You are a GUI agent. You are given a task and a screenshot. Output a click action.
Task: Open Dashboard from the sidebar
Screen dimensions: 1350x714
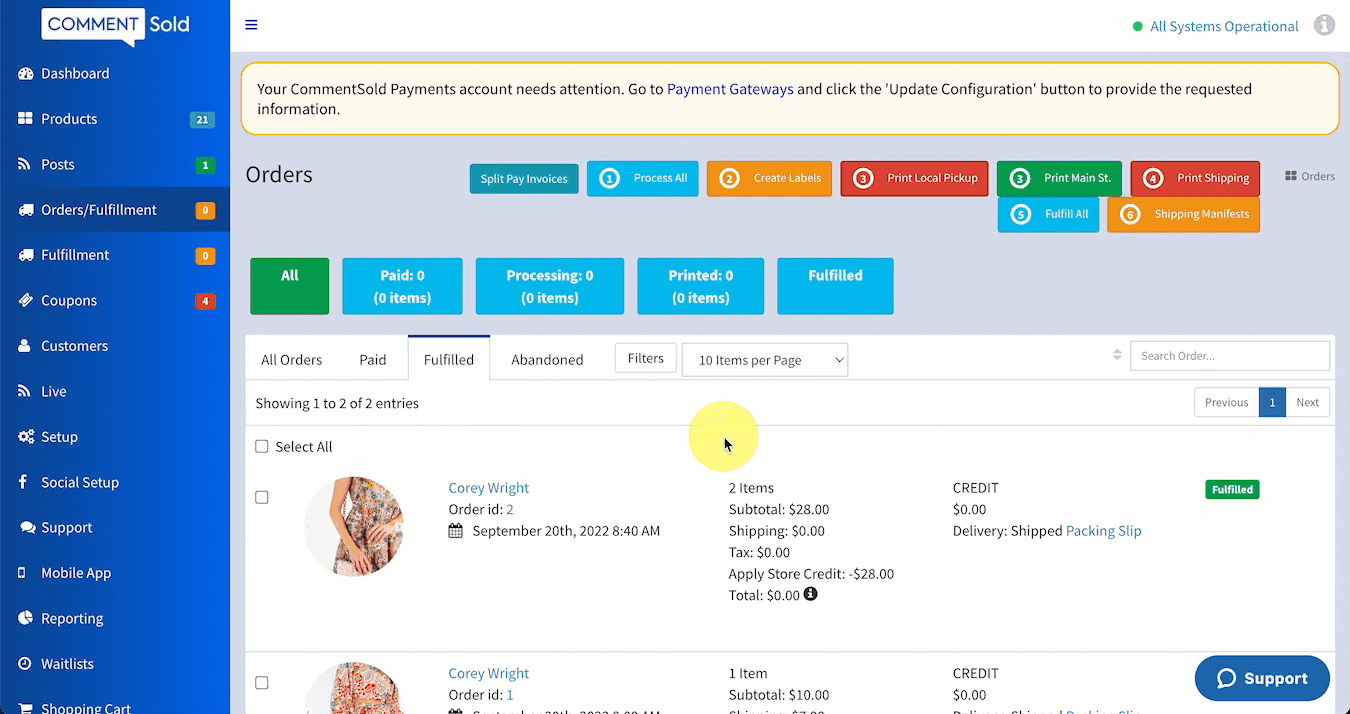(x=75, y=73)
